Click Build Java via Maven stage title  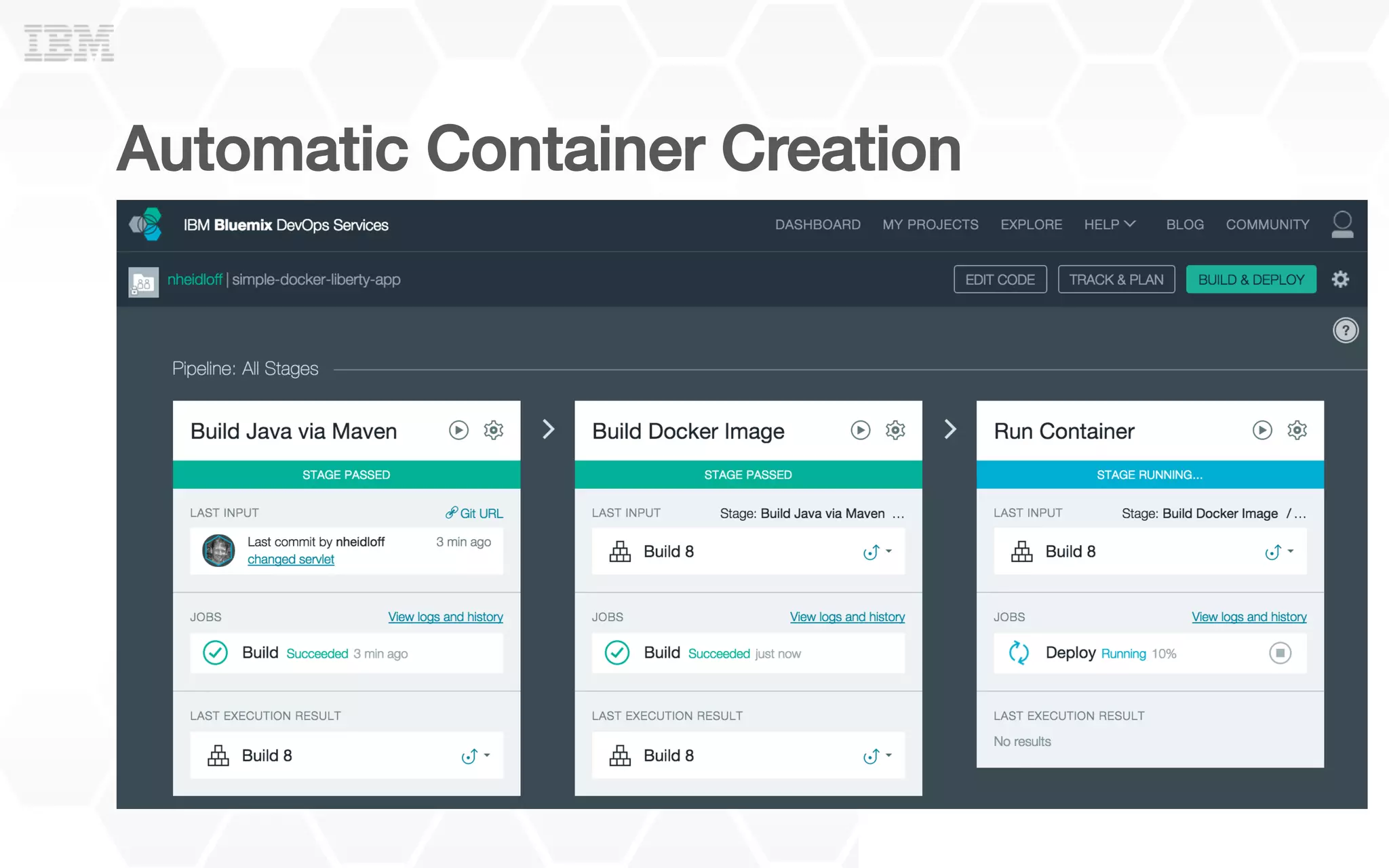point(294,431)
